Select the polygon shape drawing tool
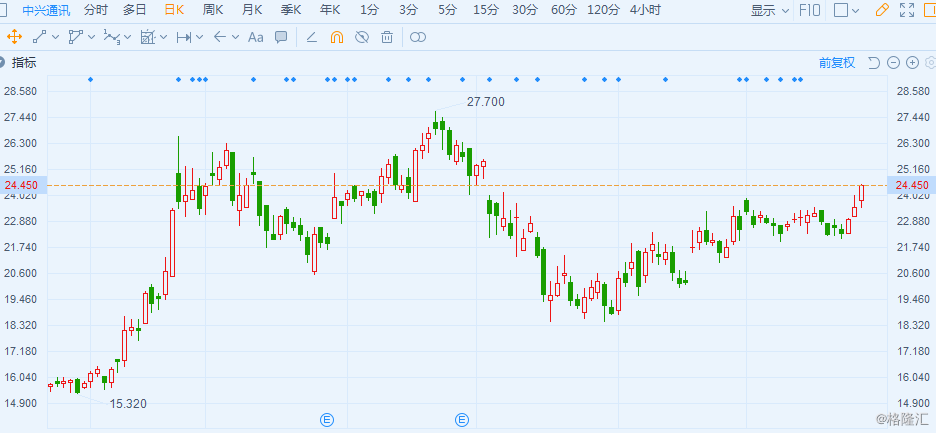The height and width of the screenshot is (433, 936). (75, 37)
